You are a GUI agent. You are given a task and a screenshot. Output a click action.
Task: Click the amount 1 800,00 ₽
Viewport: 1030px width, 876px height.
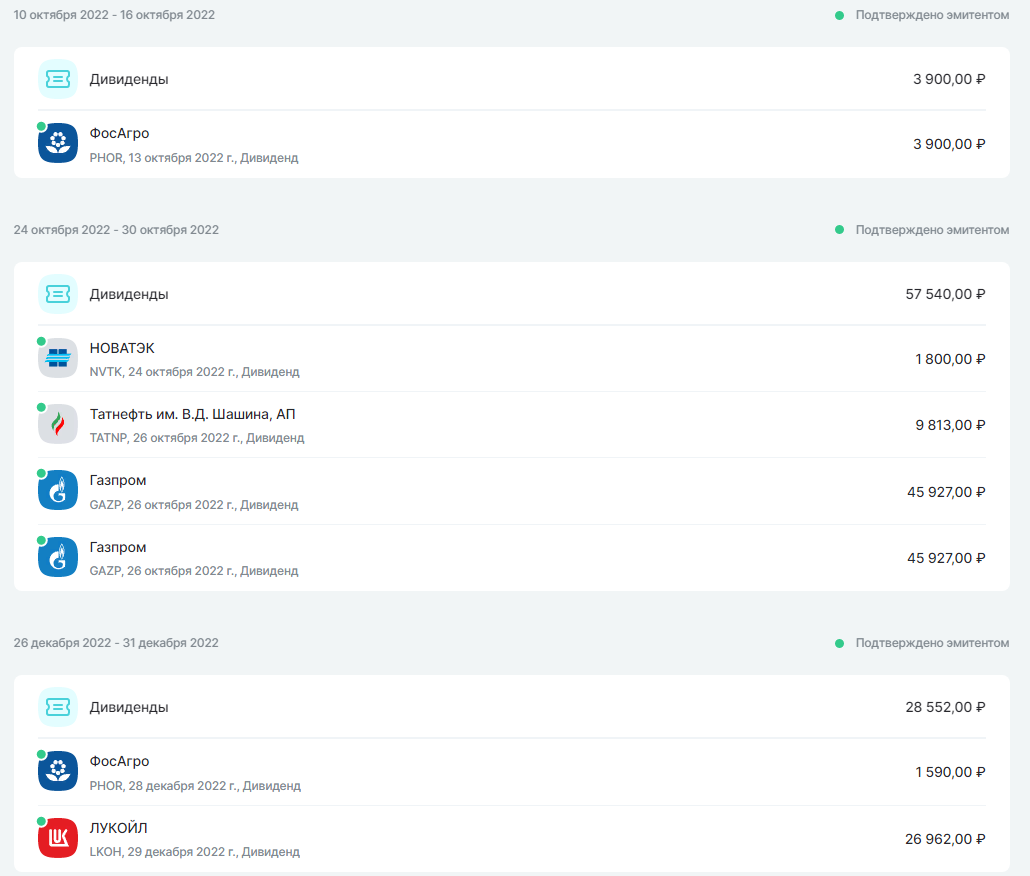pos(950,359)
